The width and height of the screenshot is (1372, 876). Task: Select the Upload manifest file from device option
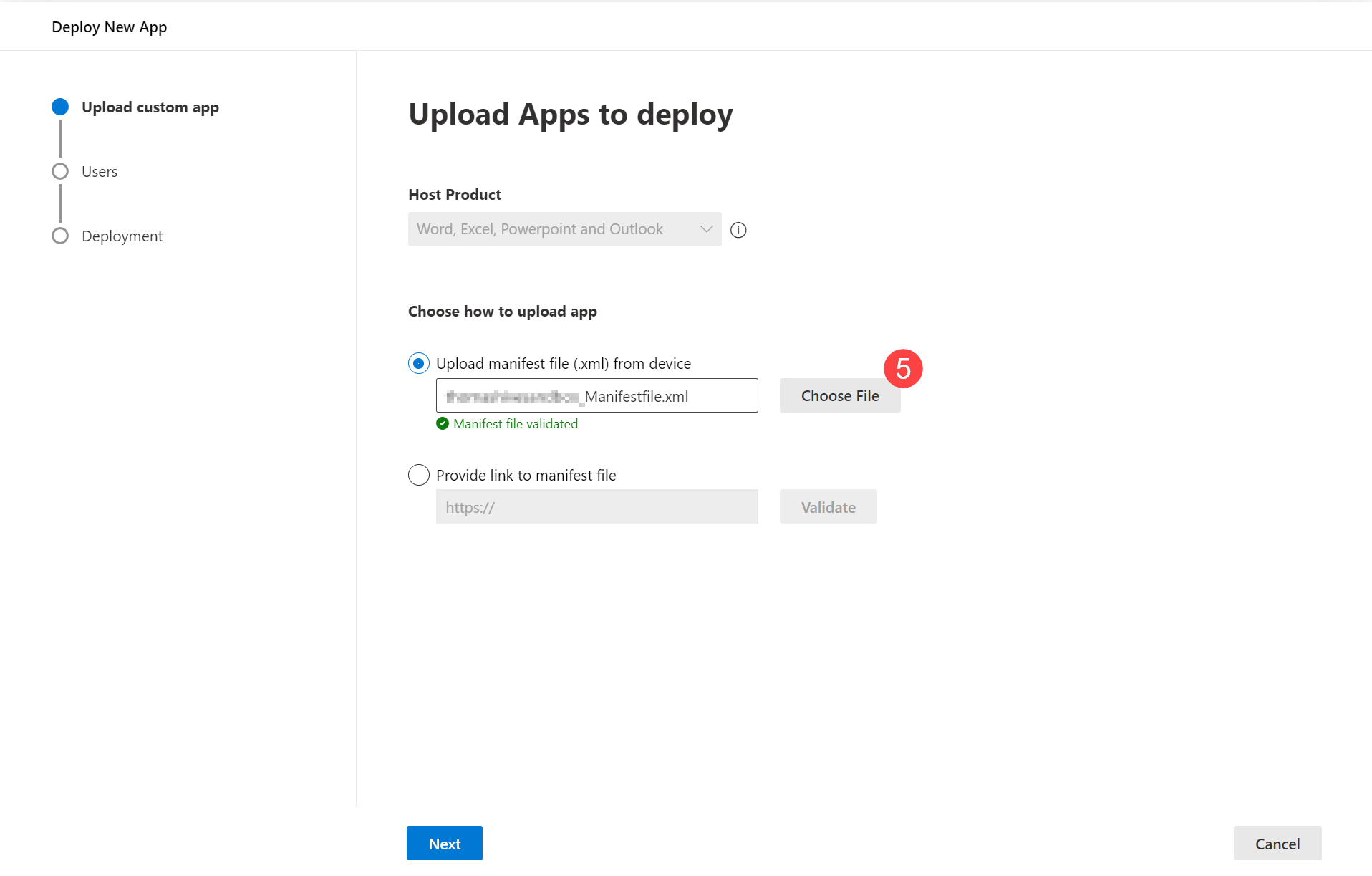click(418, 363)
